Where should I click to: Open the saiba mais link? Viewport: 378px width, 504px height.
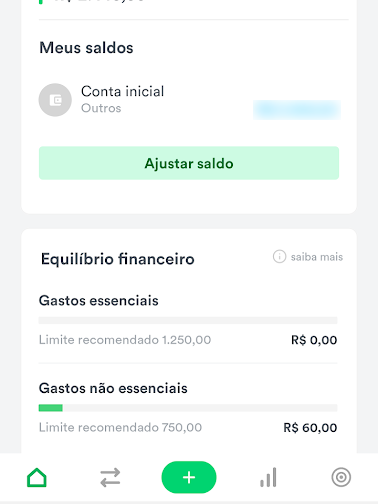(x=317, y=257)
